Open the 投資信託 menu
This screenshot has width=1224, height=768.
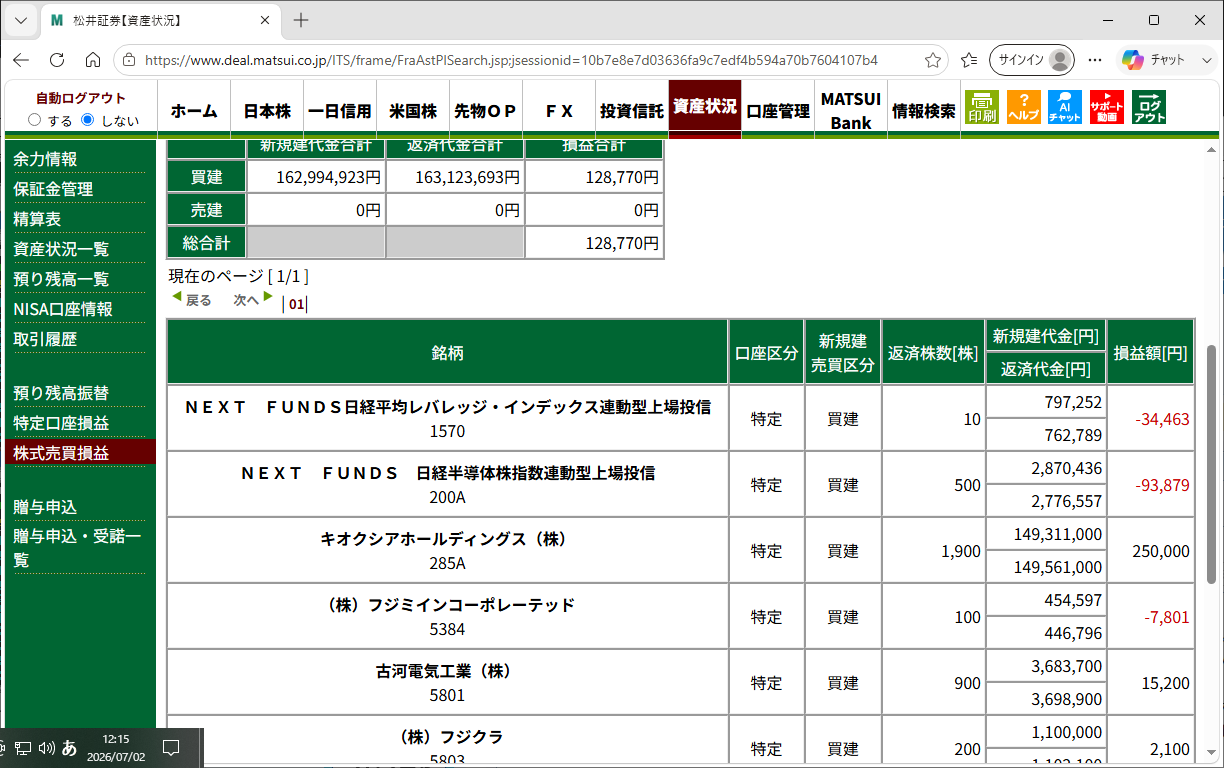pos(632,110)
